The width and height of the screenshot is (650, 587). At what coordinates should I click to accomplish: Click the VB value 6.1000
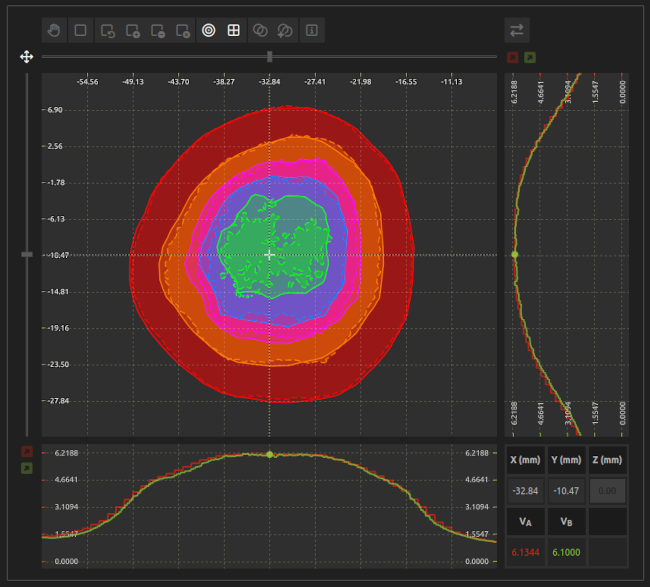coord(566,552)
